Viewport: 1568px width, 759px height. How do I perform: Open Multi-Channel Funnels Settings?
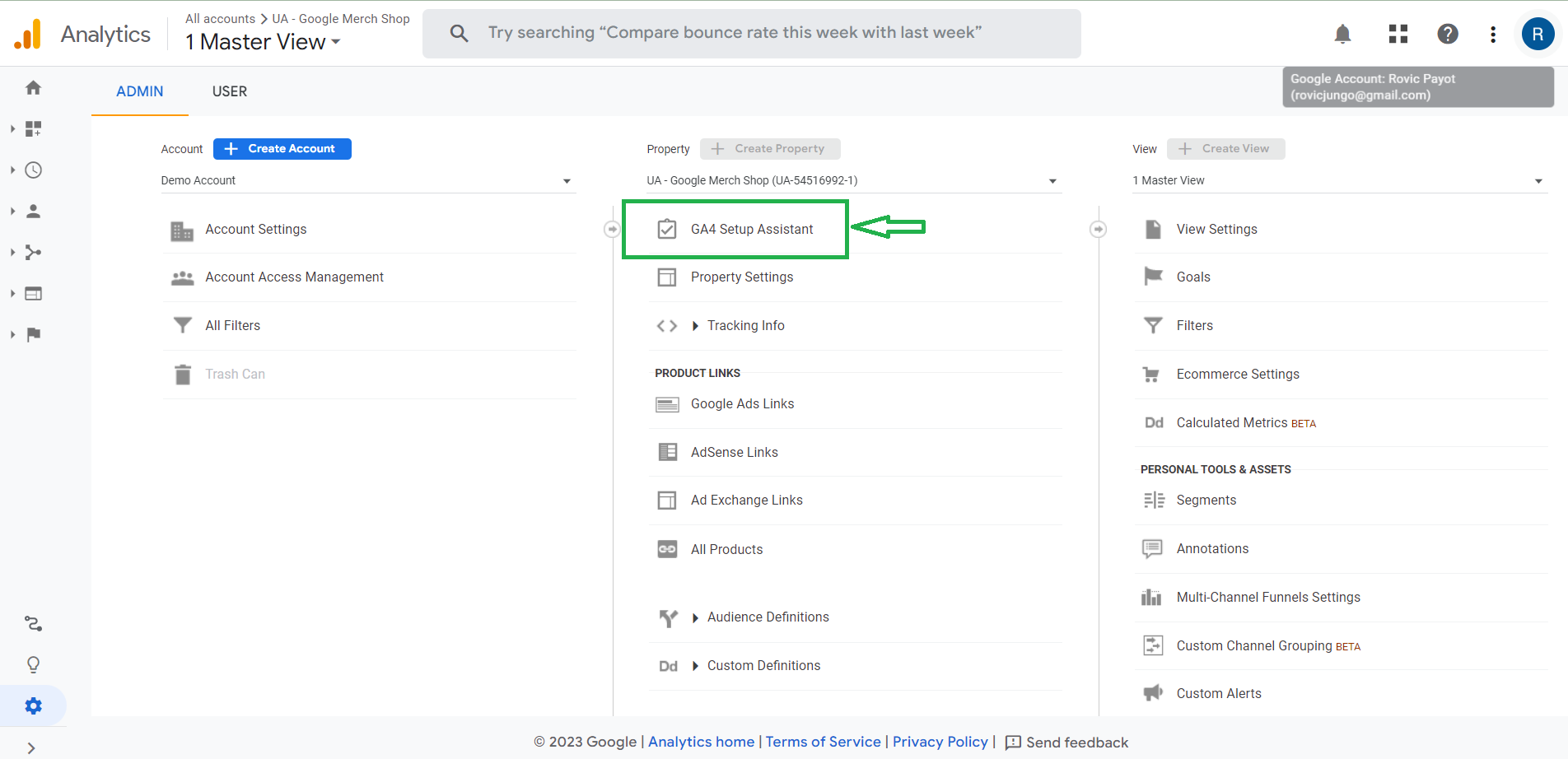pyautogui.click(x=1268, y=598)
